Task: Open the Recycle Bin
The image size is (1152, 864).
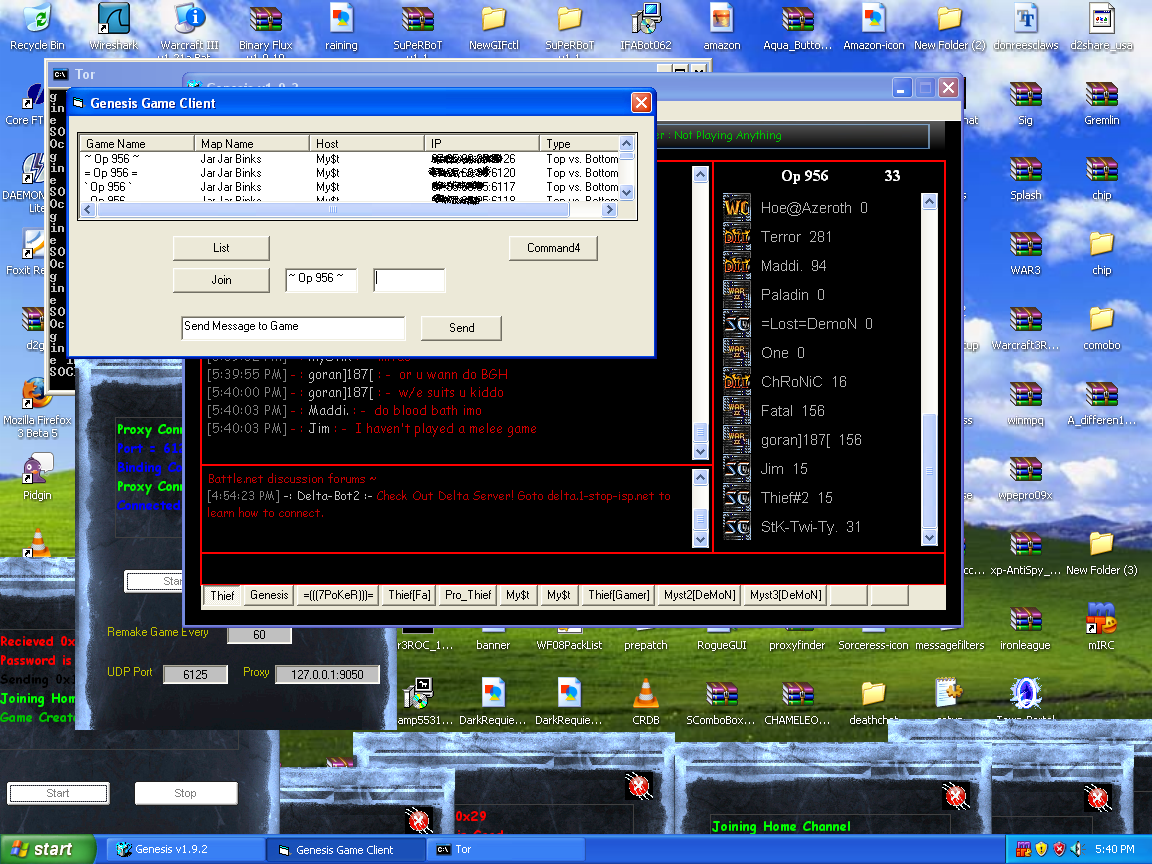Action: (x=37, y=20)
